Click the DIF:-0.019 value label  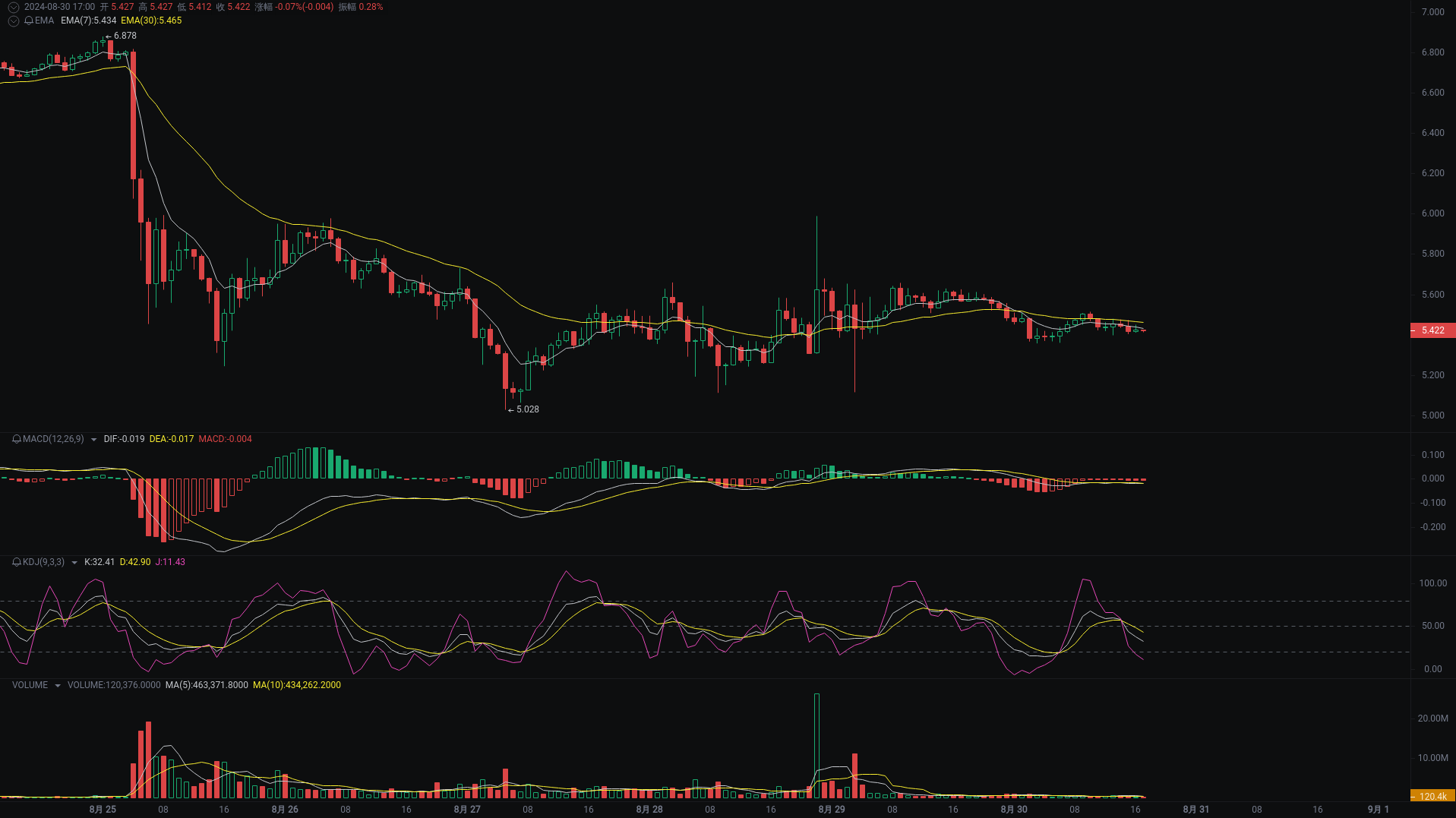click(x=123, y=439)
